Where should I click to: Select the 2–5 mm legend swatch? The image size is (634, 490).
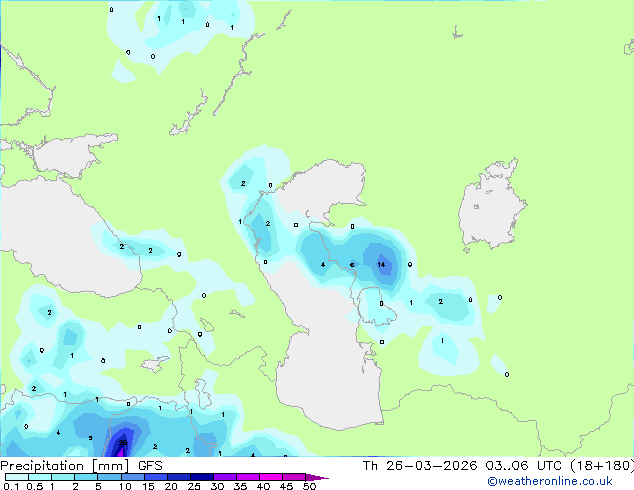[x=86, y=477]
